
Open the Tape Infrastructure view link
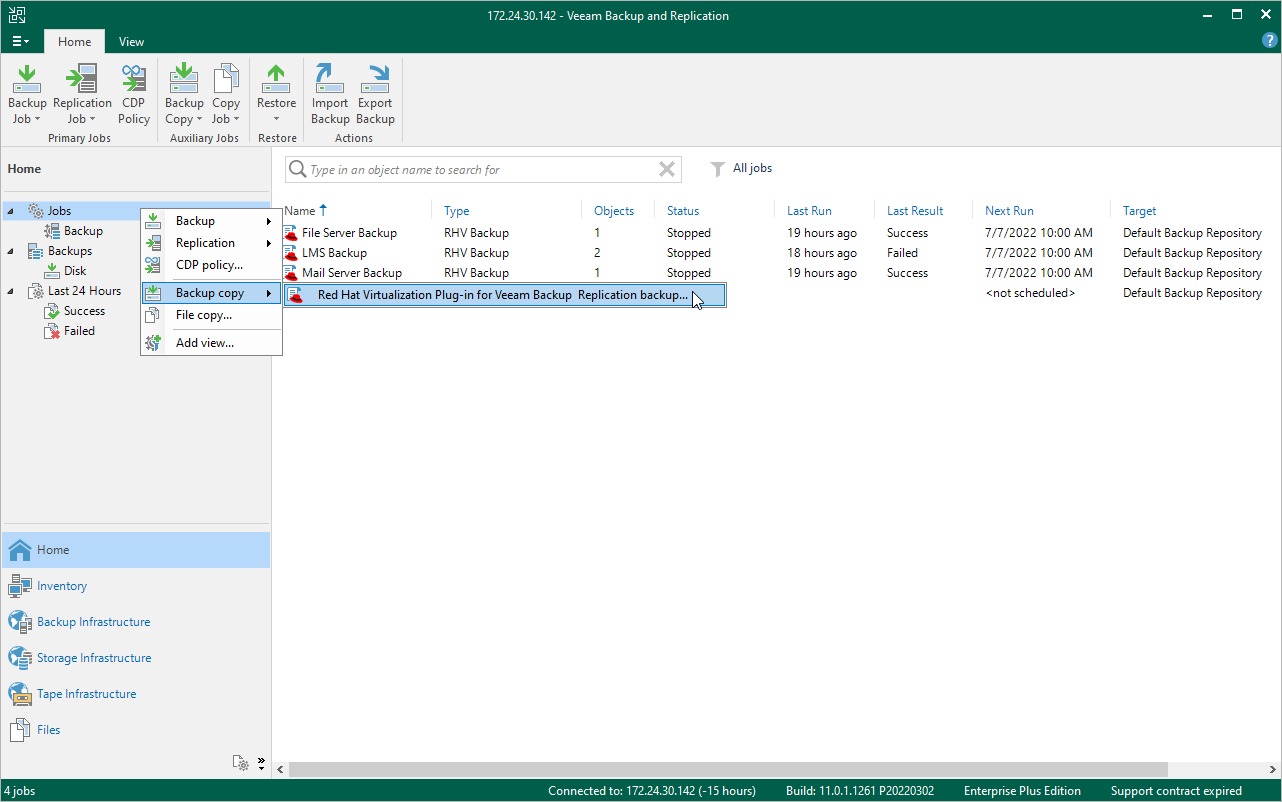coord(87,694)
